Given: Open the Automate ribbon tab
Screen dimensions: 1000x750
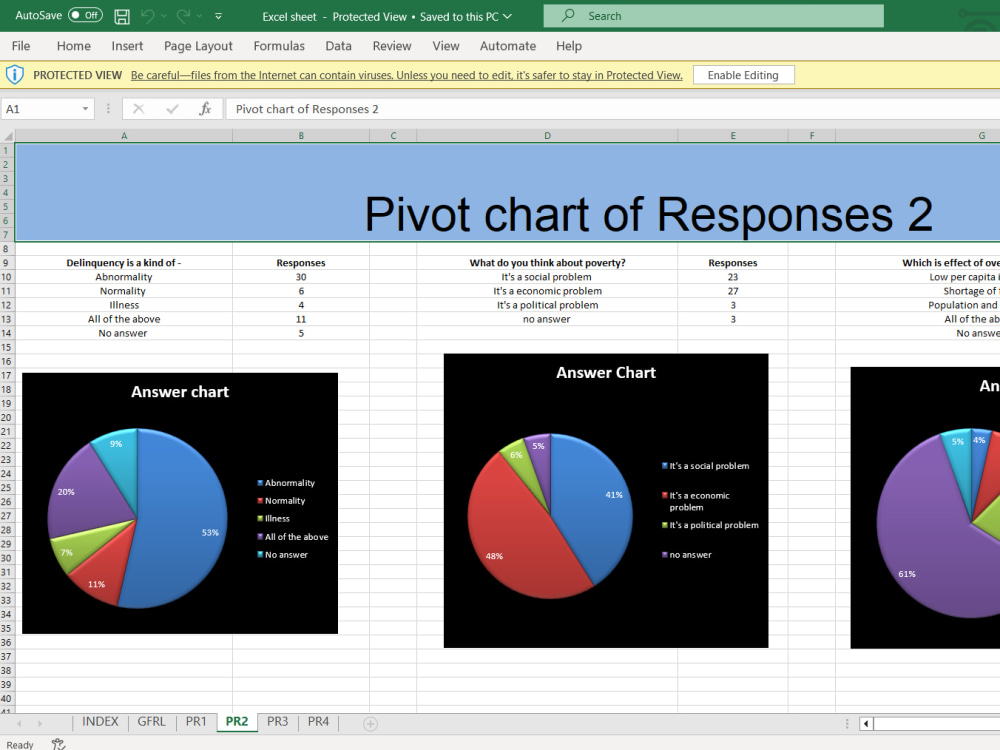Looking at the screenshot, I should tap(508, 46).
